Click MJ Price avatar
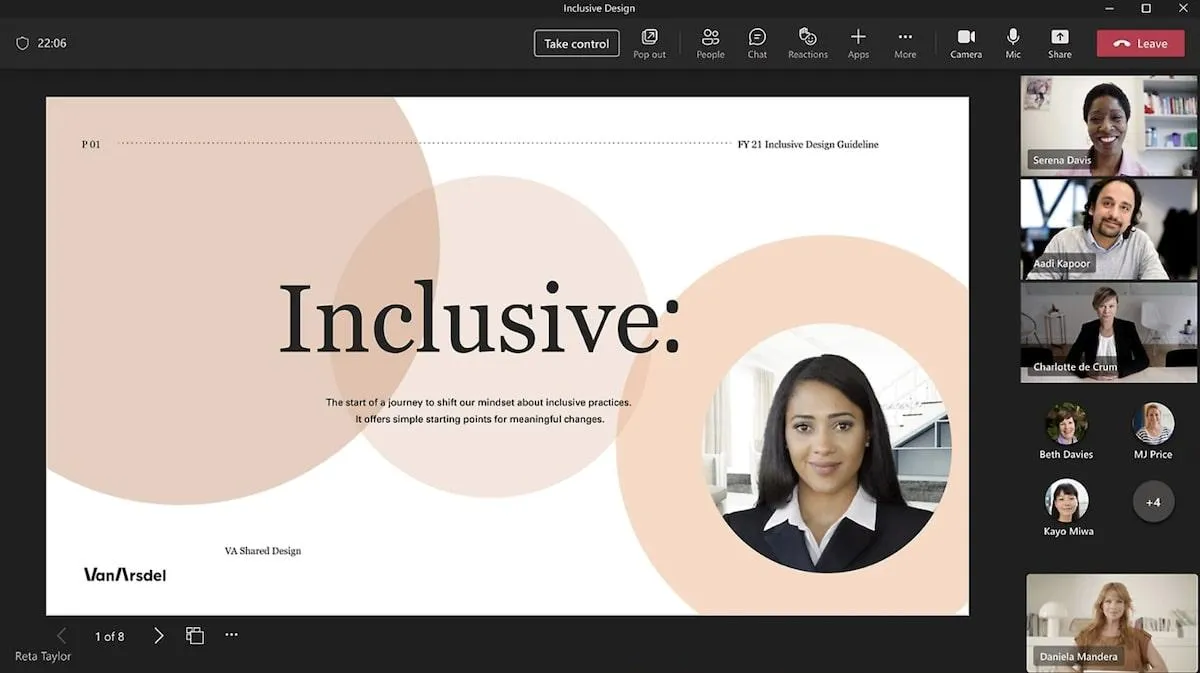The width and height of the screenshot is (1200, 673). (1153, 424)
